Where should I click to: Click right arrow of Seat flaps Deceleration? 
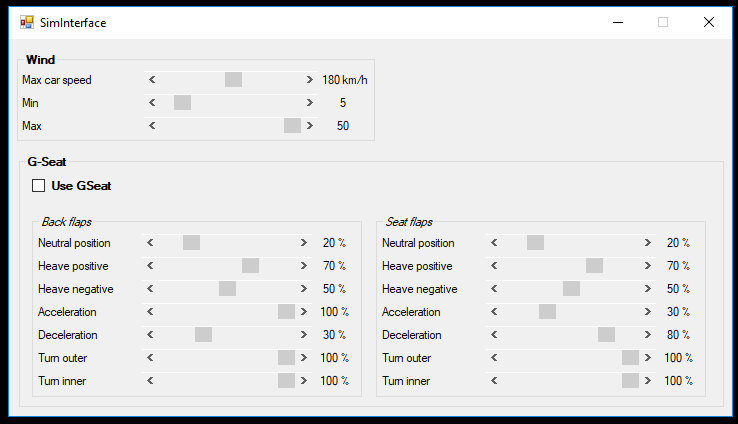(648, 335)
